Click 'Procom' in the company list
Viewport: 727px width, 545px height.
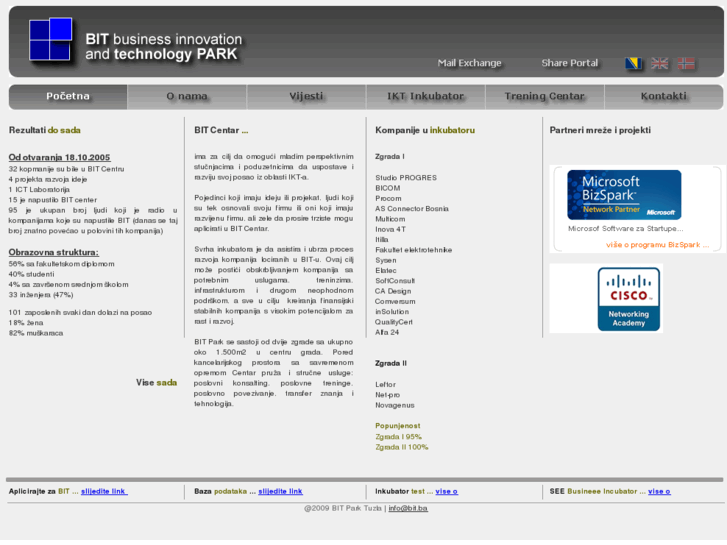coord(388,199)
